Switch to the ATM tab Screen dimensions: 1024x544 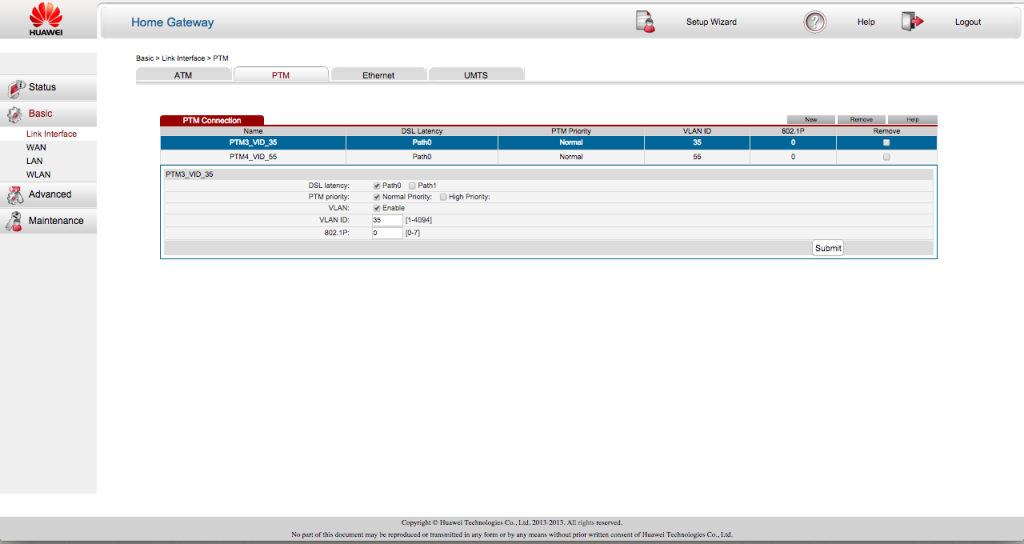pyautogui.click(x=183, y=75)
